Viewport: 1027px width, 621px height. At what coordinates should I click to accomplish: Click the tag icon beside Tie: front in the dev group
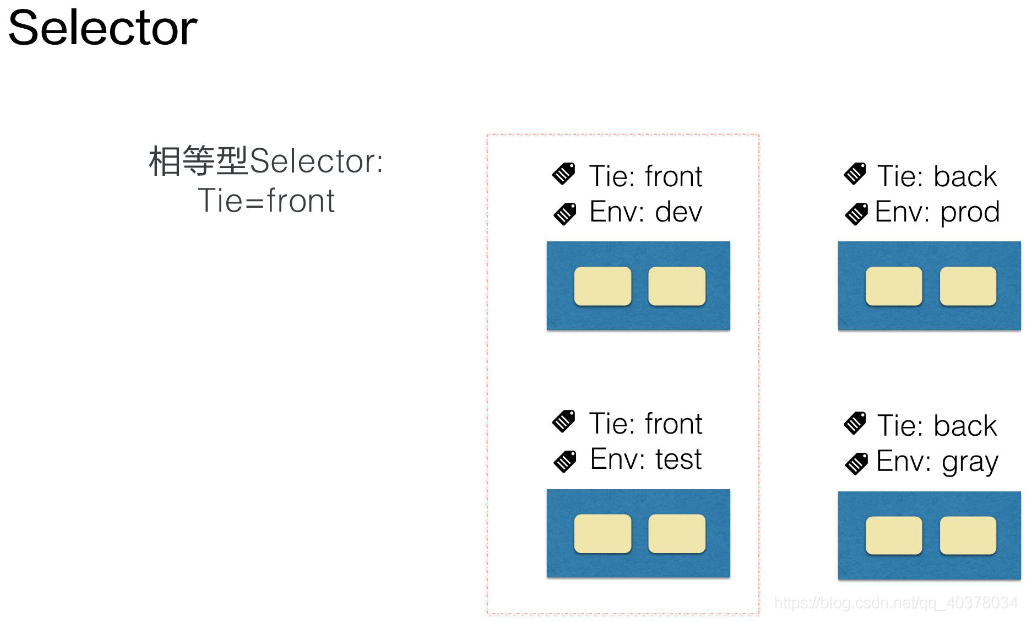(564, 174)
